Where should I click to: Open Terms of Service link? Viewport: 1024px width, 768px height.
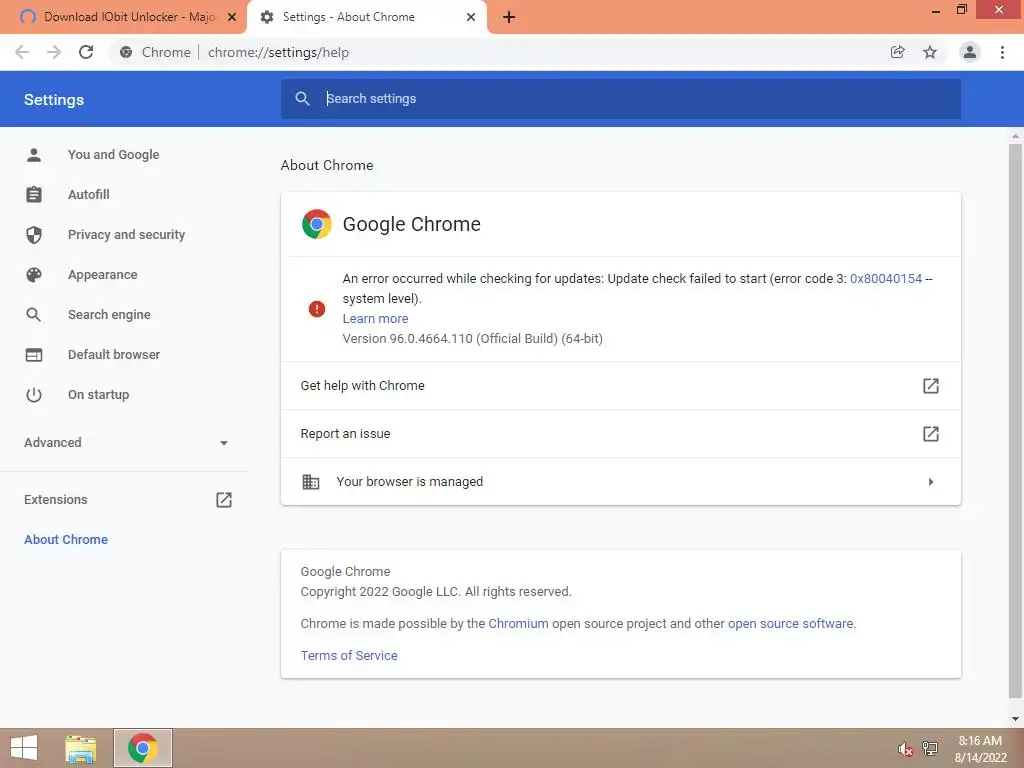click(349, 656)
